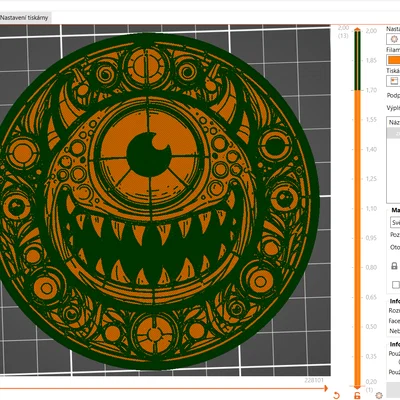Click the top thumb of the vertical layer slider
The width and height of the screenshot is (400, 400).
pos(357,30)
